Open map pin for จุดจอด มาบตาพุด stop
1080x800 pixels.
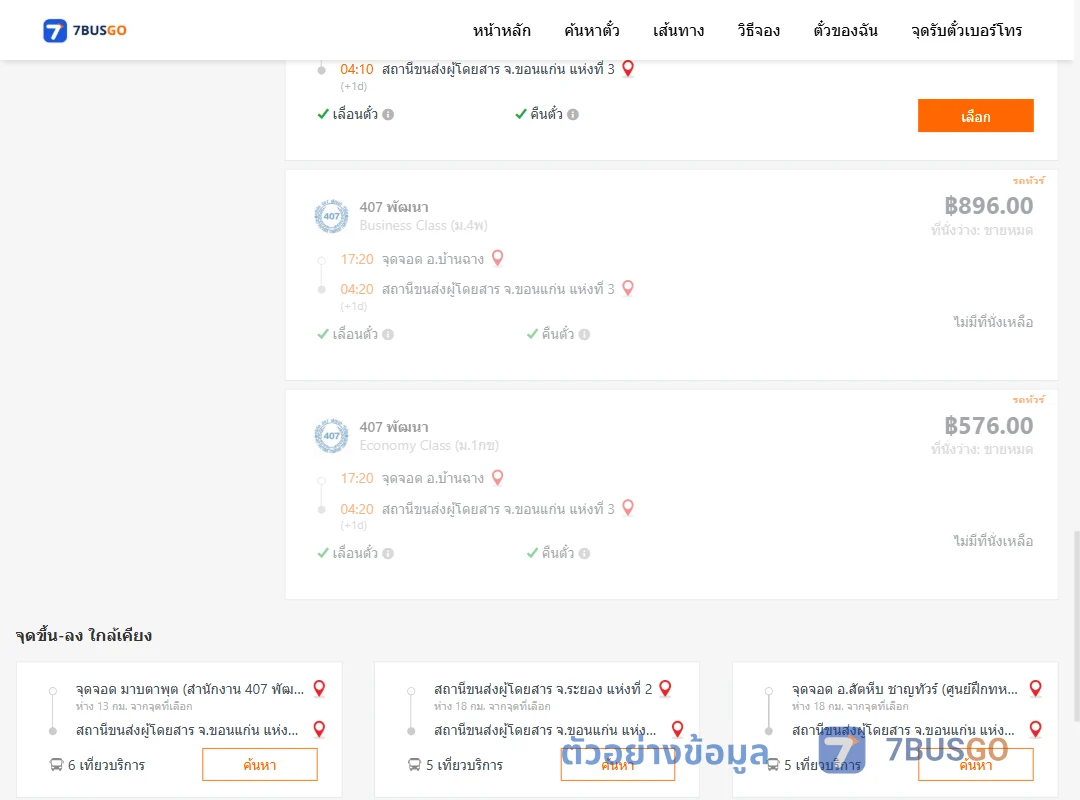pyautogui.click(x=320, y=688)
